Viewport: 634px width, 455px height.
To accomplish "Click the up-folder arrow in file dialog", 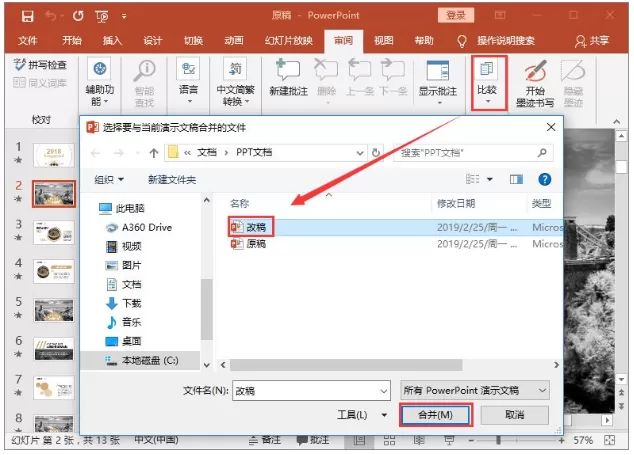I will [x=154, y=153].
